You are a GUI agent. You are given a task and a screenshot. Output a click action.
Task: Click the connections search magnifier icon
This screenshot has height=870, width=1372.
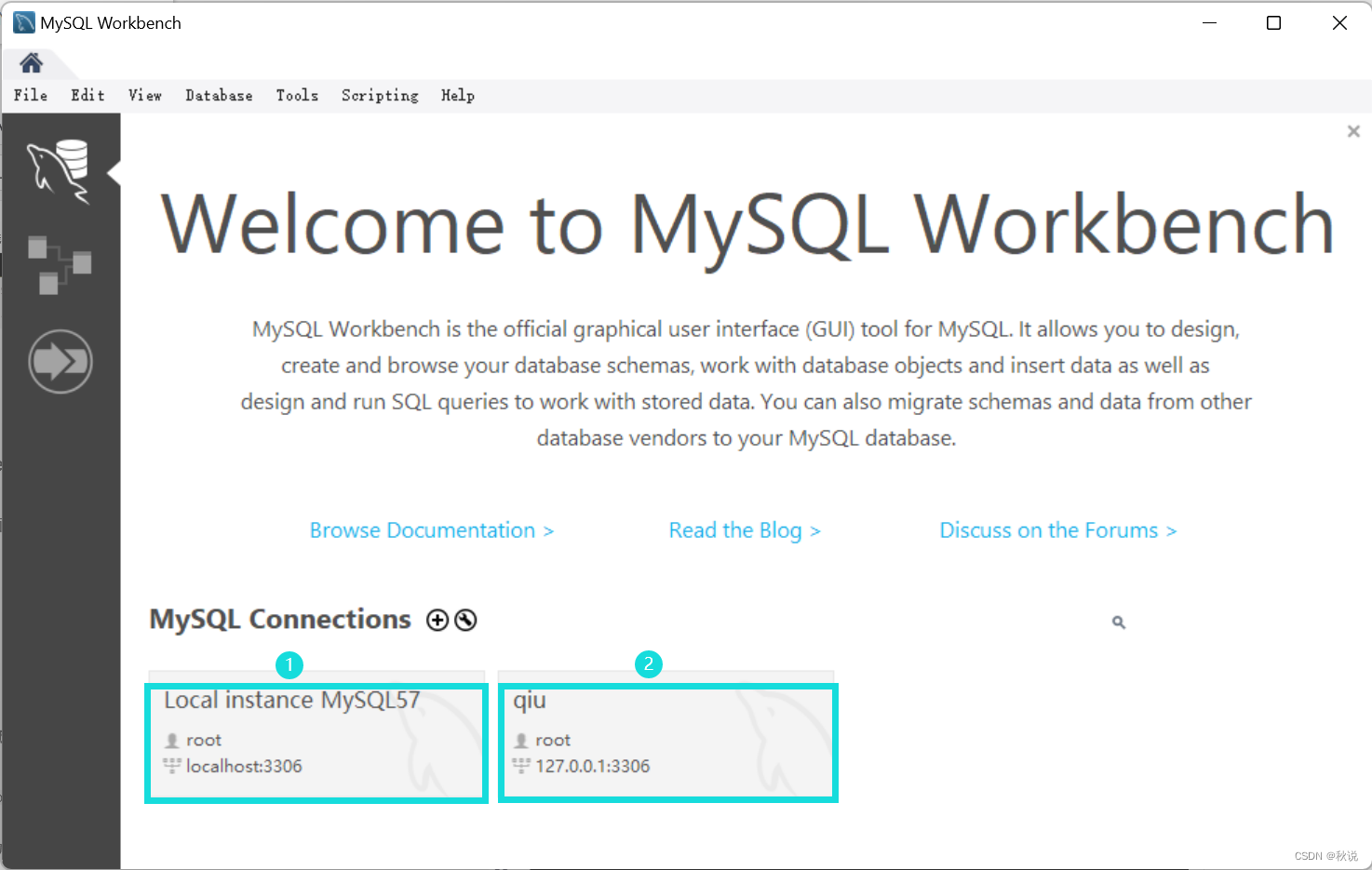pos(1119,622)
